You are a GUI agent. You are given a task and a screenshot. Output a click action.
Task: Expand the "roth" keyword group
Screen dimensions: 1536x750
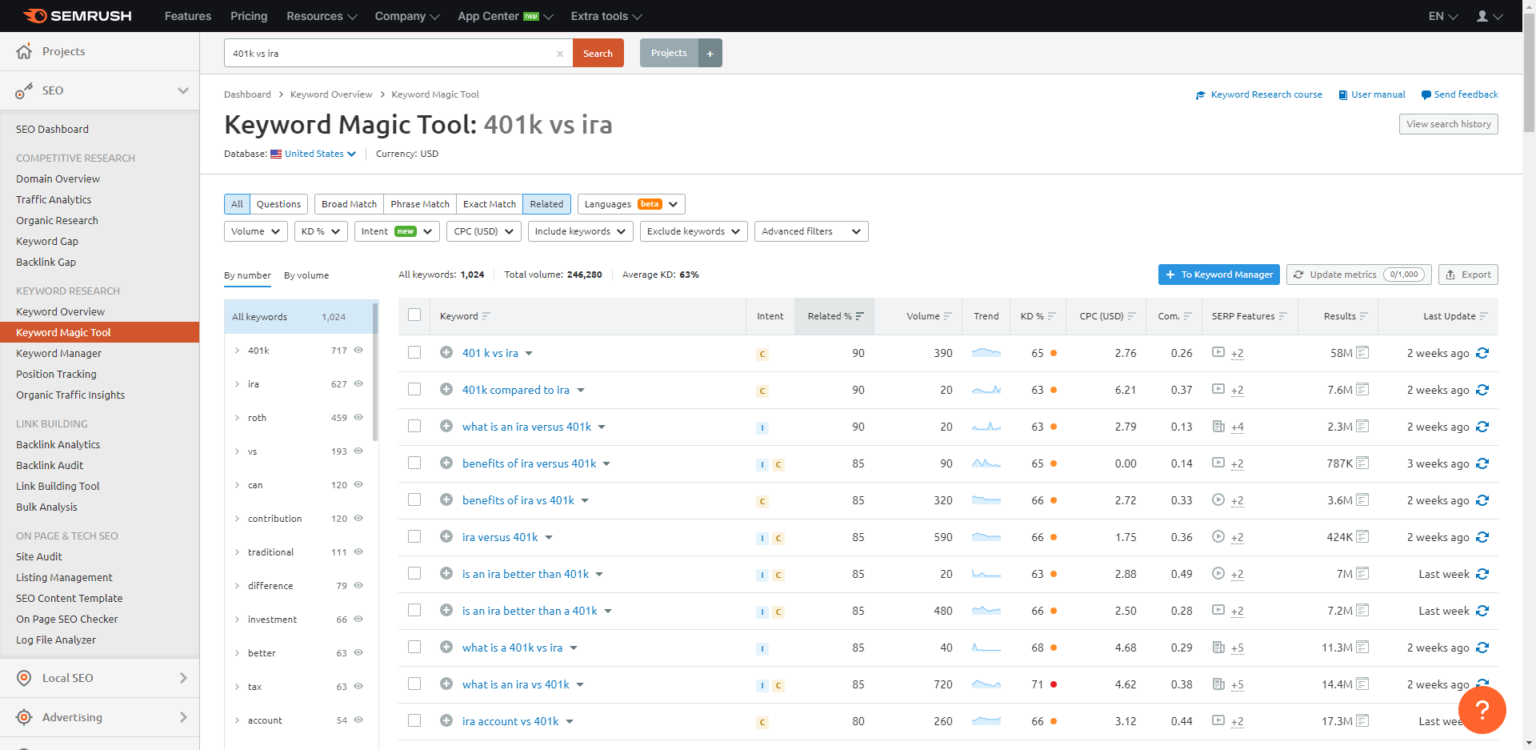coord(237,417)
